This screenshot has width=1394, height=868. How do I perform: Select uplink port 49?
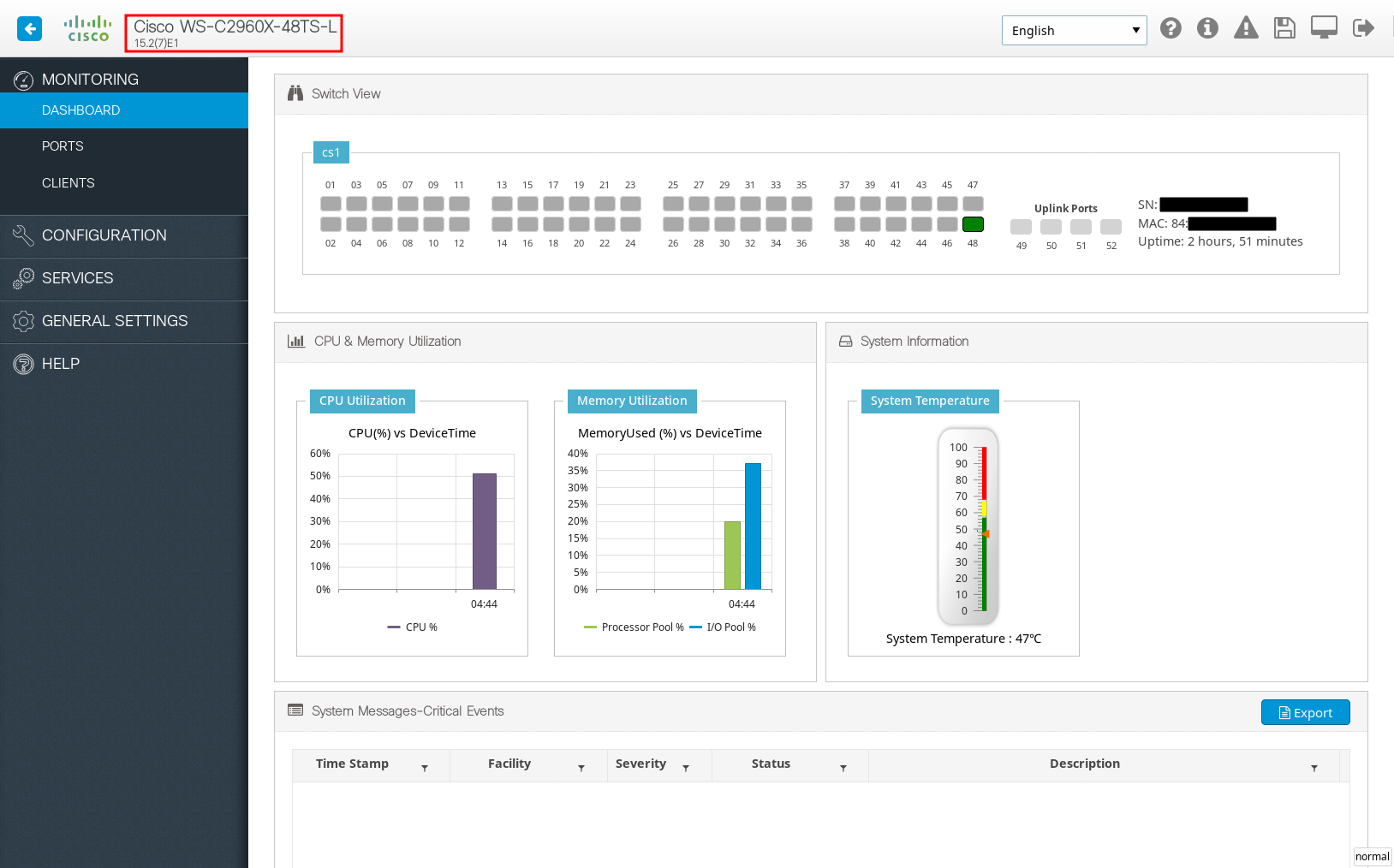point(1021,227)
